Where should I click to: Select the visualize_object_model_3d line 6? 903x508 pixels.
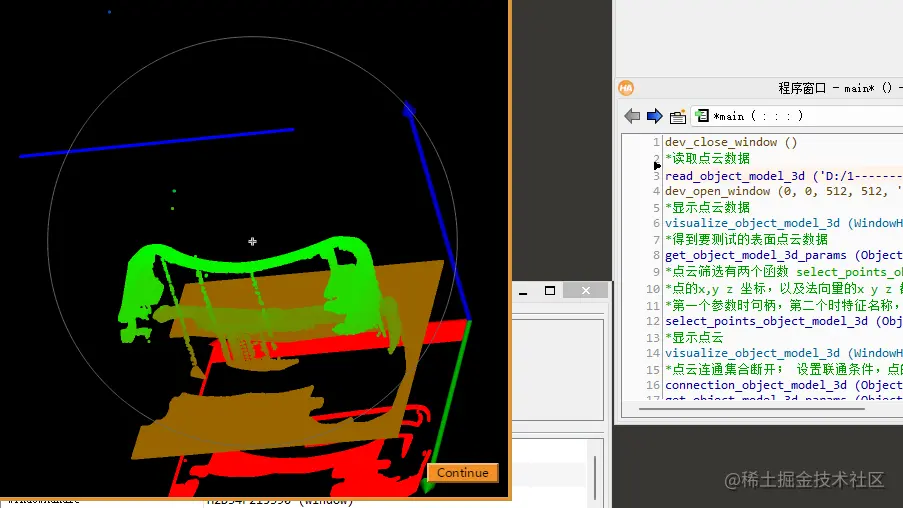pyautogui.click(x=784, y=223)
